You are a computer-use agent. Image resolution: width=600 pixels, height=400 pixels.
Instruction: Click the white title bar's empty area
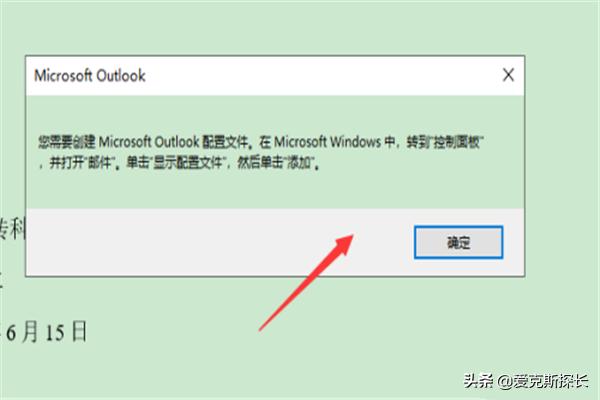(x=321, y=75)
